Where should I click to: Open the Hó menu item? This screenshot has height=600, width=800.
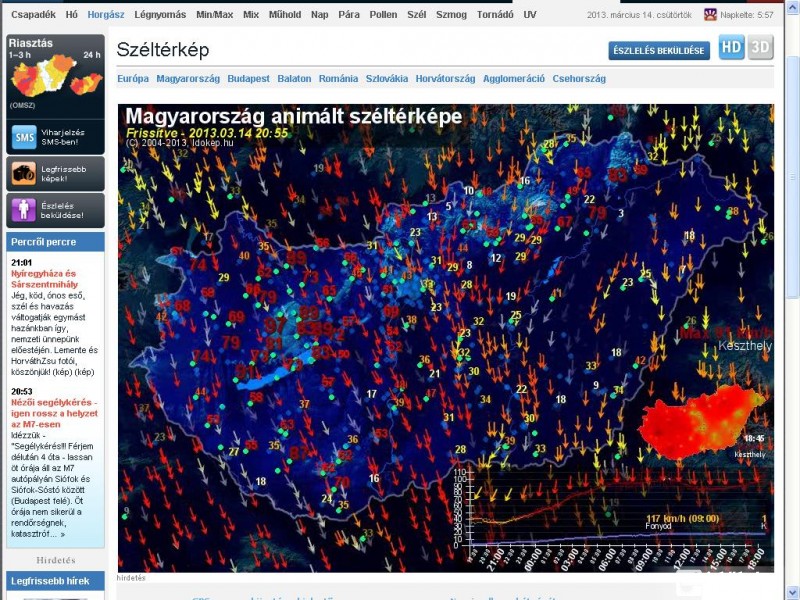71,15
